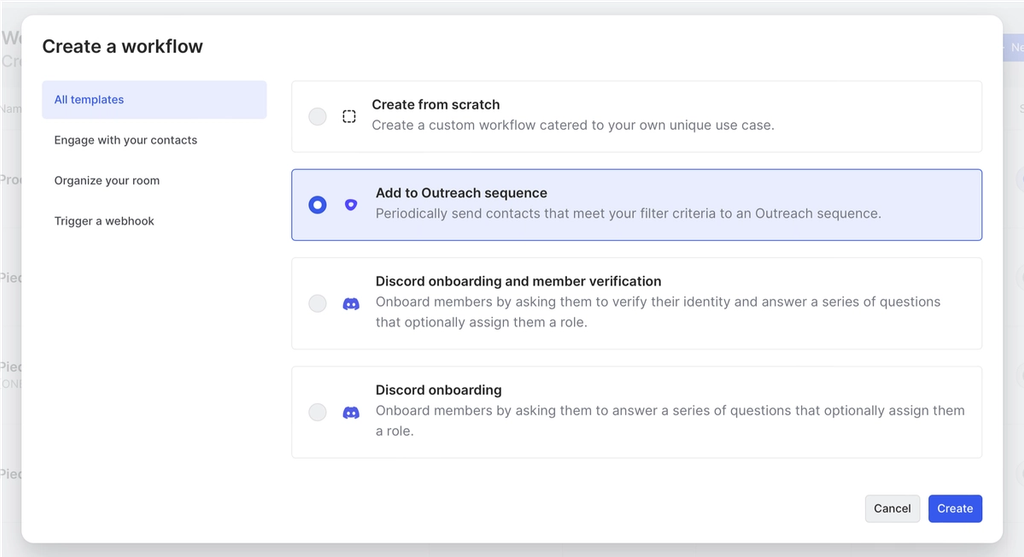
Task: Click the Discord onboarding template description text
Action: [670, 421]
